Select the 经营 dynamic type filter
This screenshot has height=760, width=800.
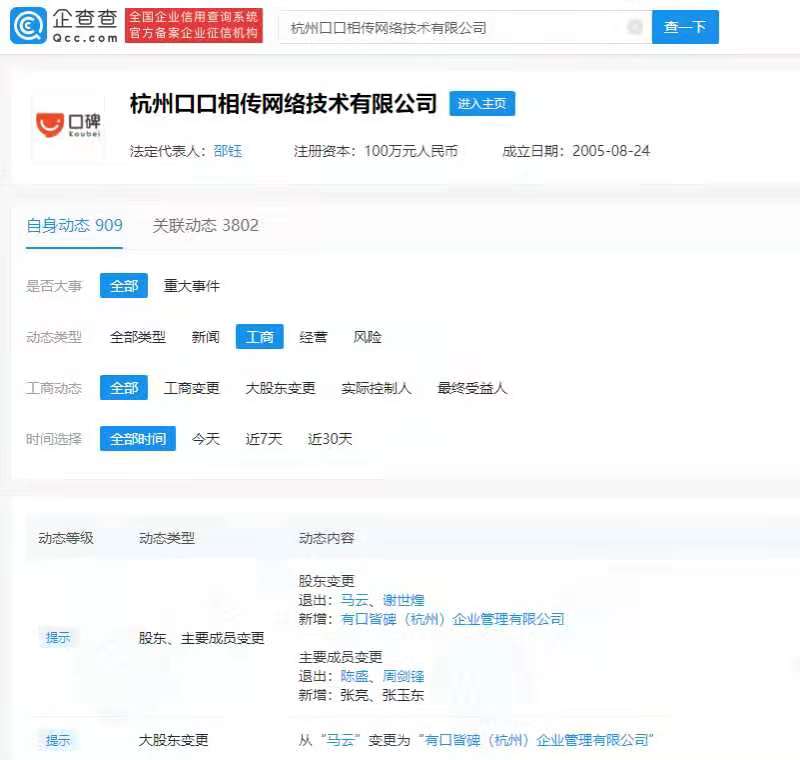[x=313, y=337]
